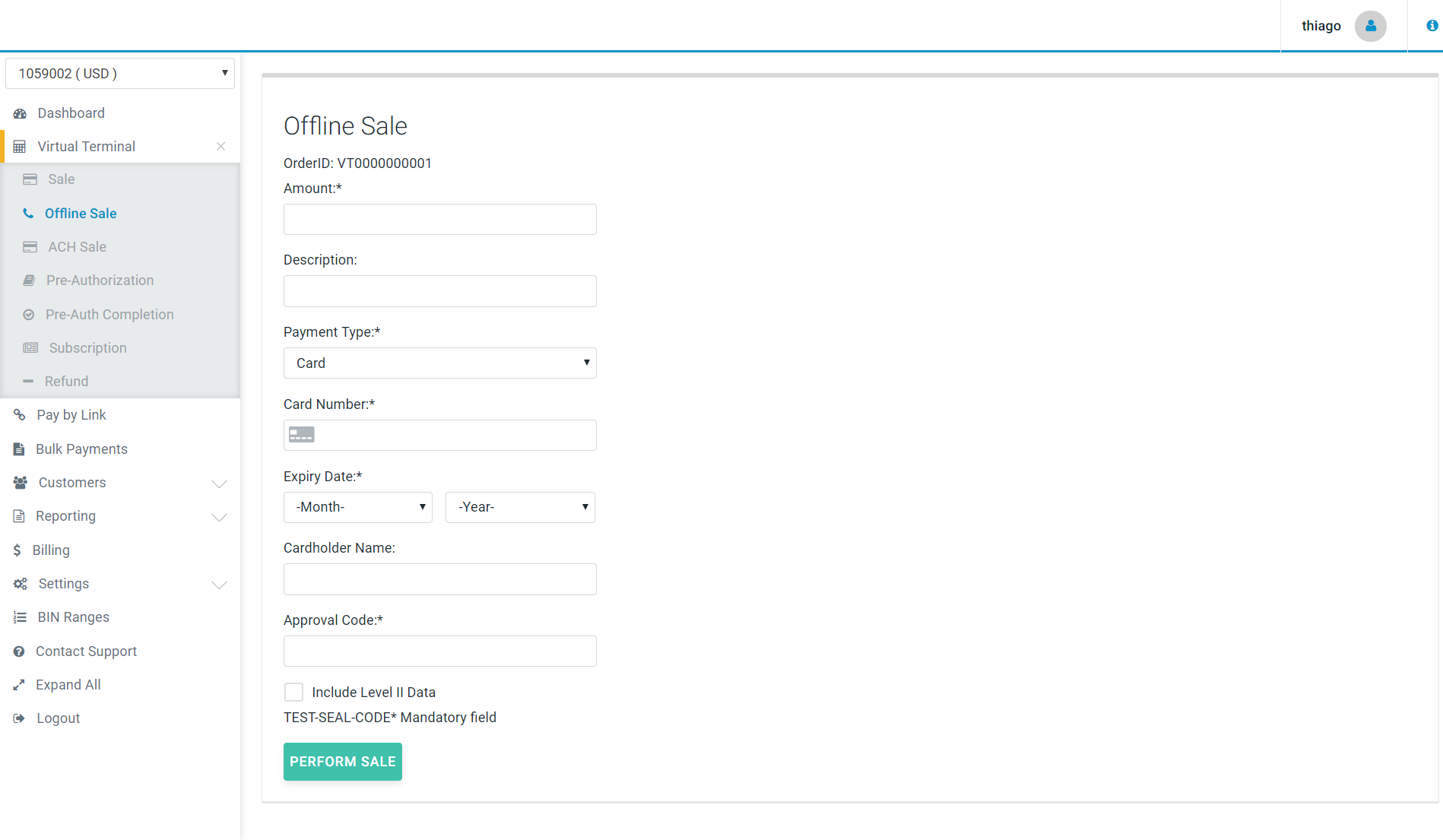The width and height of the screenshot is (1443, 840).
Task: Click the Billing dollar sign icon
Action: pos(17,550)
